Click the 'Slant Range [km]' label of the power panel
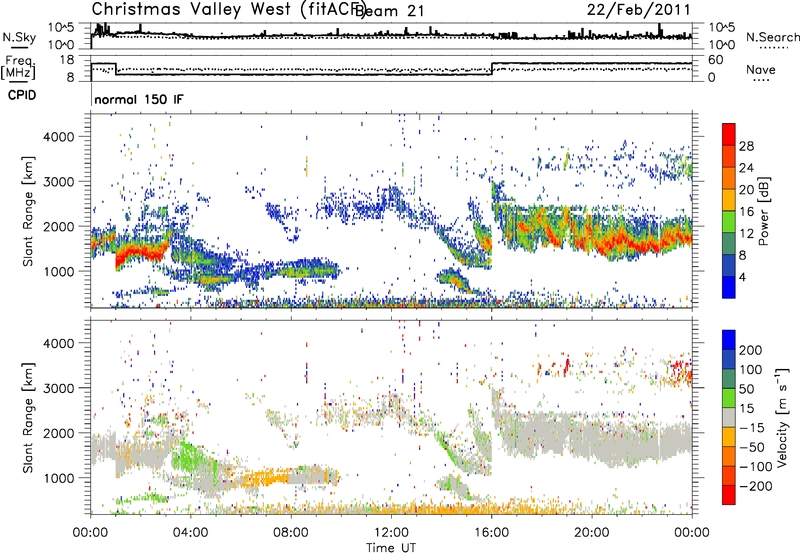 tap(28, 211)
